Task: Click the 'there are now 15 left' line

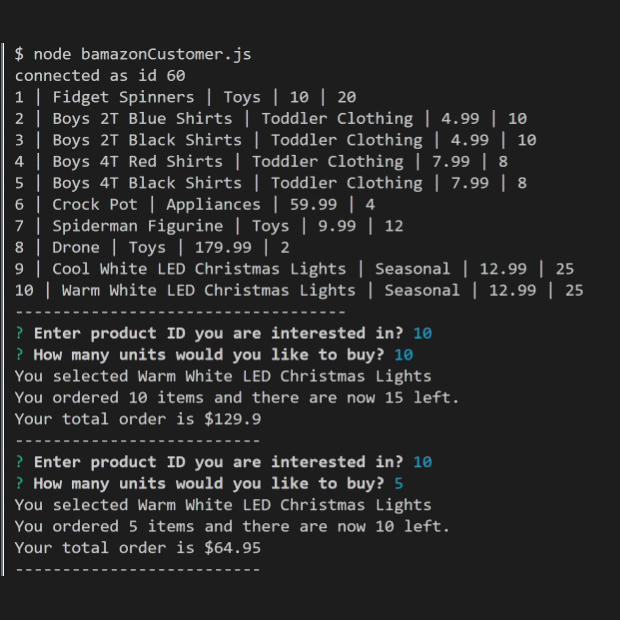Action: tap(237, 397)
